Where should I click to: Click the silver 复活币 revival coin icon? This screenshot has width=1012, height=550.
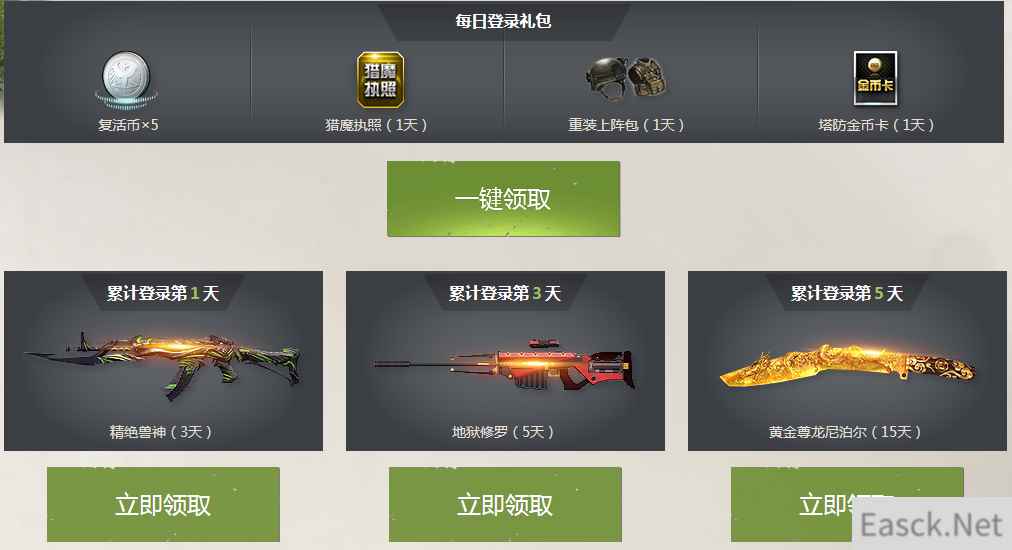(126, 80)
